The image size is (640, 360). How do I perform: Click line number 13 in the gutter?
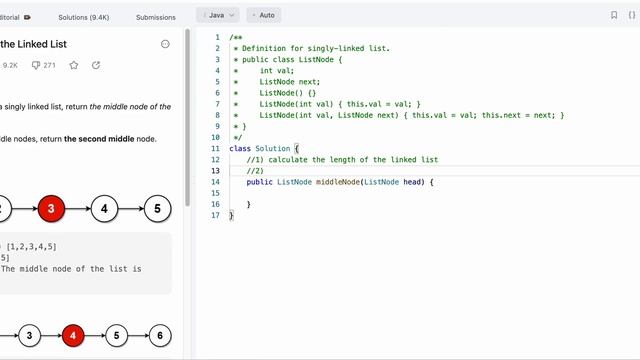[216, 171]
